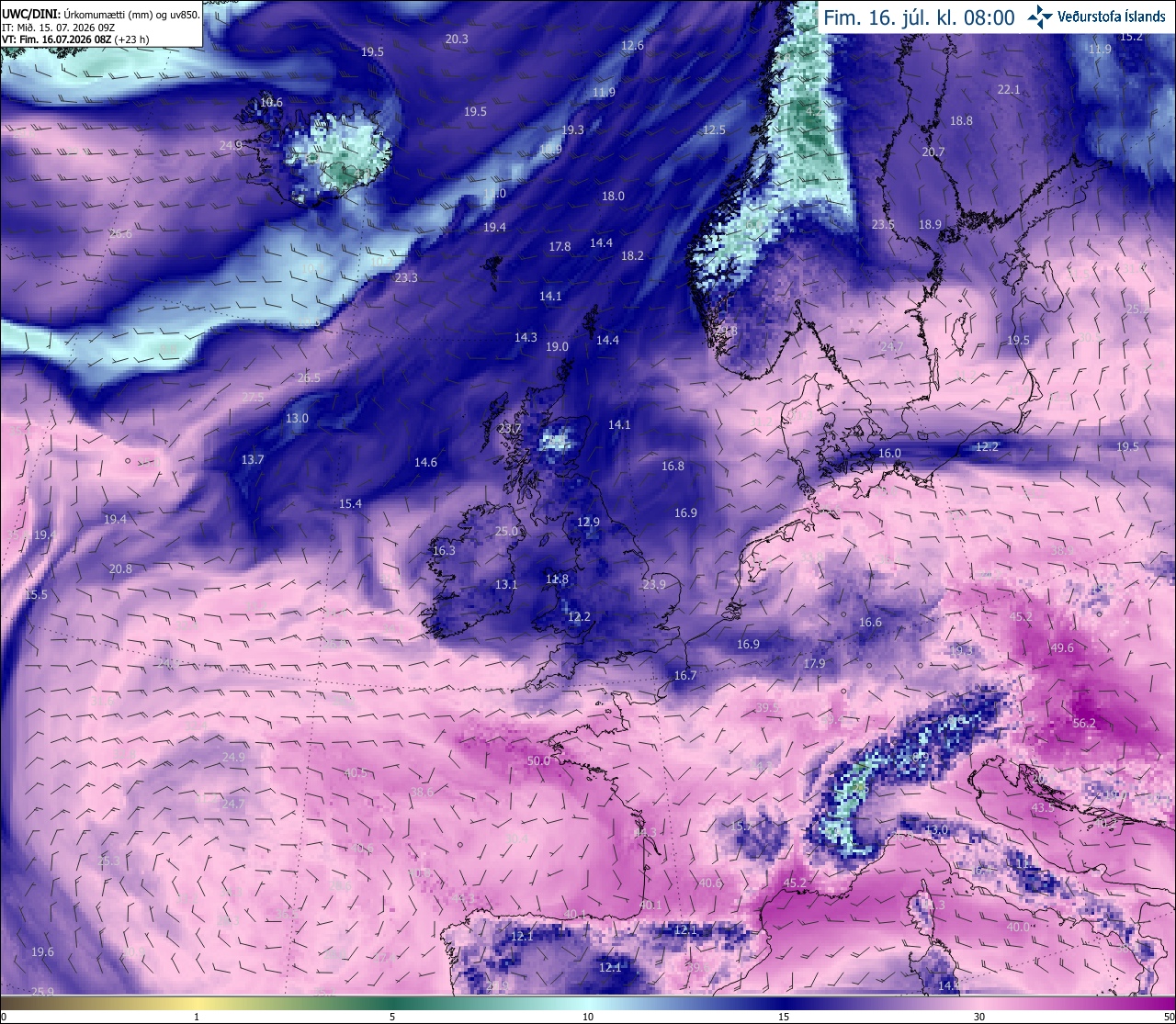Click the 20.3 value label at the top
This screenshot has height=1024, width=1176.
click(457, 39)
